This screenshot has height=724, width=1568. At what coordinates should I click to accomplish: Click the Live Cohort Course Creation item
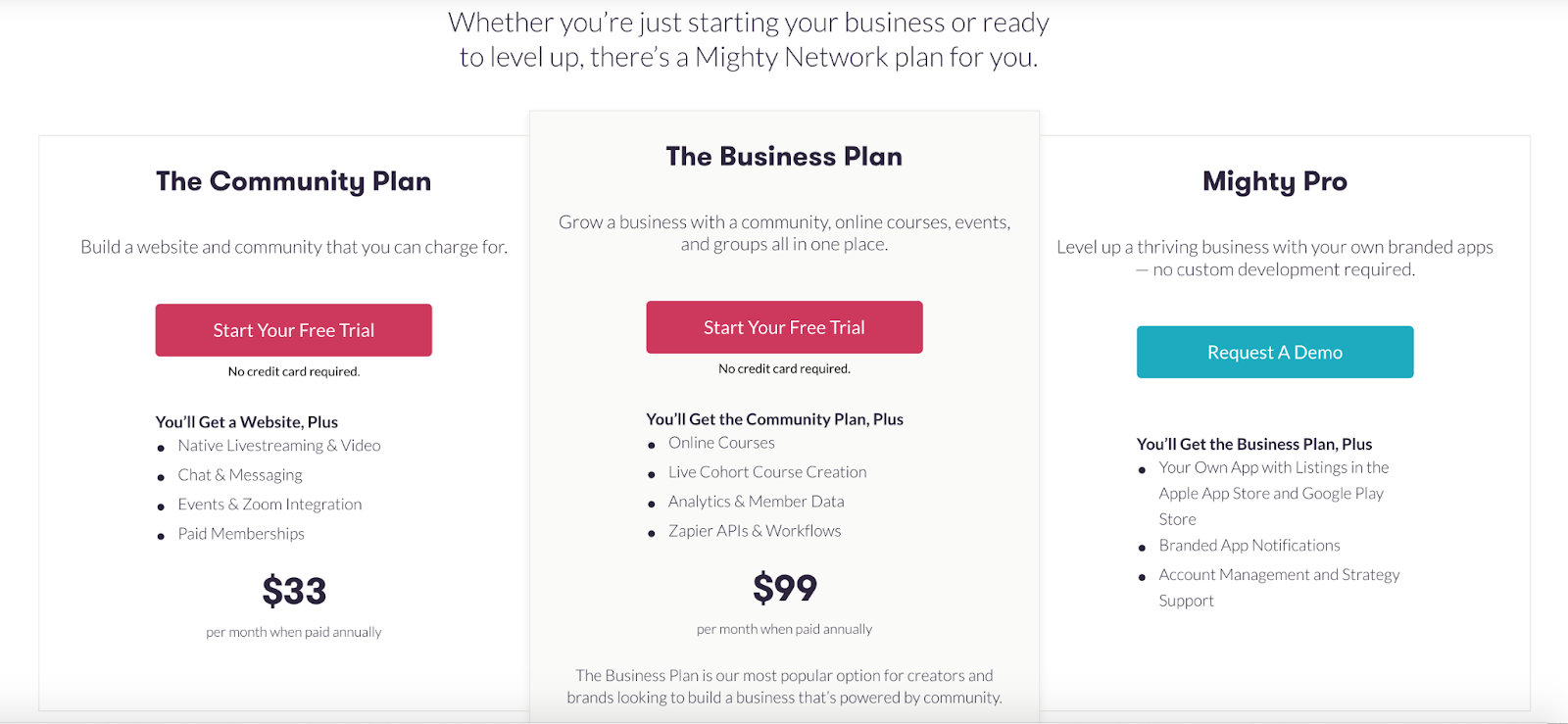767,471
